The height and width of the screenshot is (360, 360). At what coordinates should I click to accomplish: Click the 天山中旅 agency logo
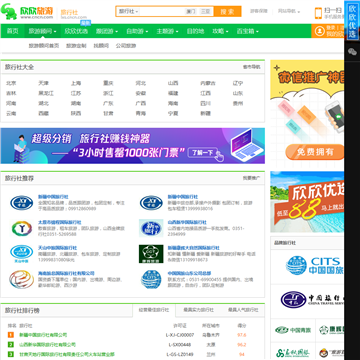[x=22, y=254]
